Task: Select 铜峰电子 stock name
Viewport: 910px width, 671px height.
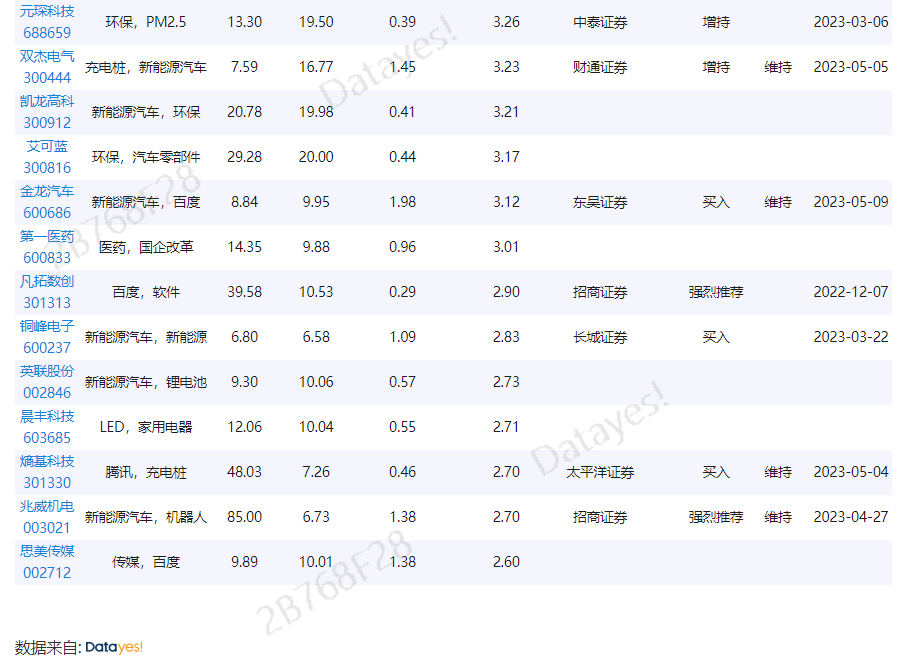Action: tap(47, 327)
